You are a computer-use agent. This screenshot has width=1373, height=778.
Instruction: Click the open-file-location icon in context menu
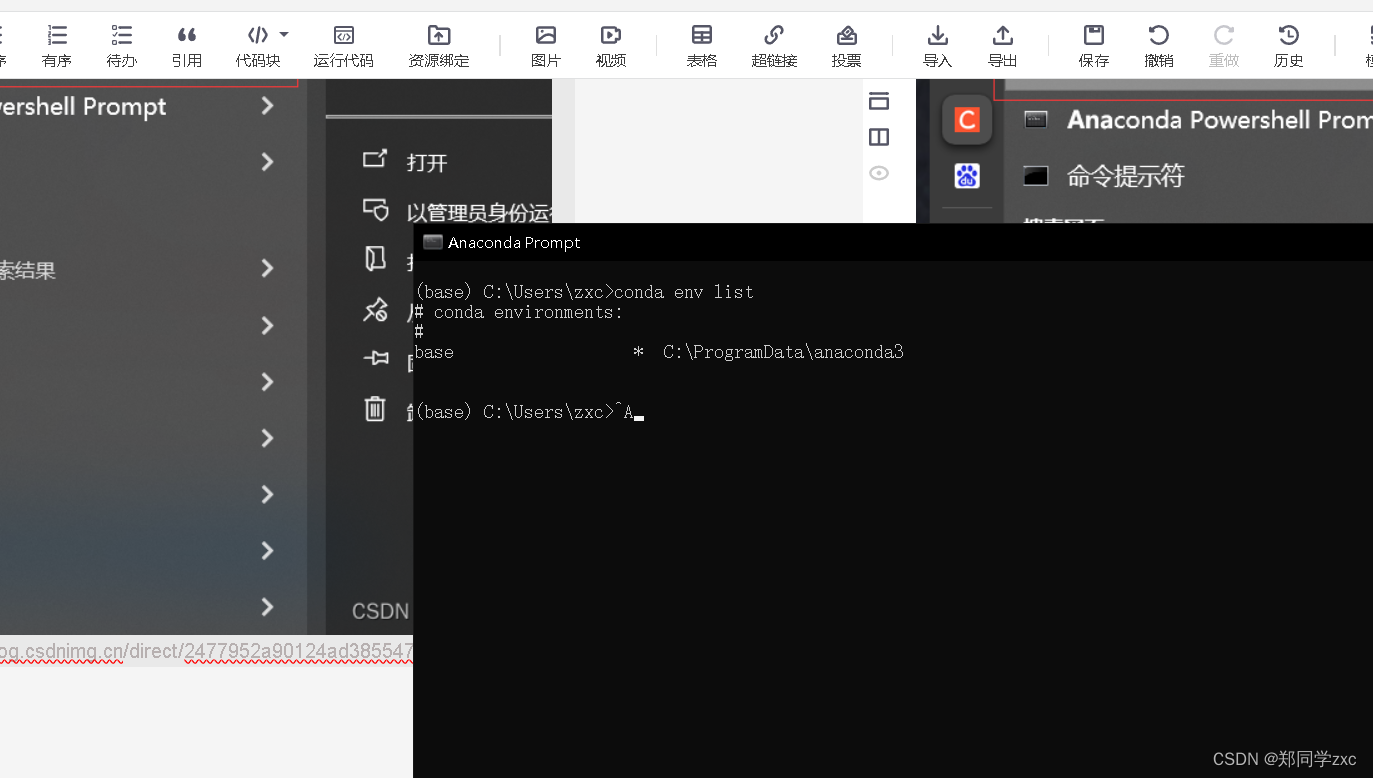(375, 259)
